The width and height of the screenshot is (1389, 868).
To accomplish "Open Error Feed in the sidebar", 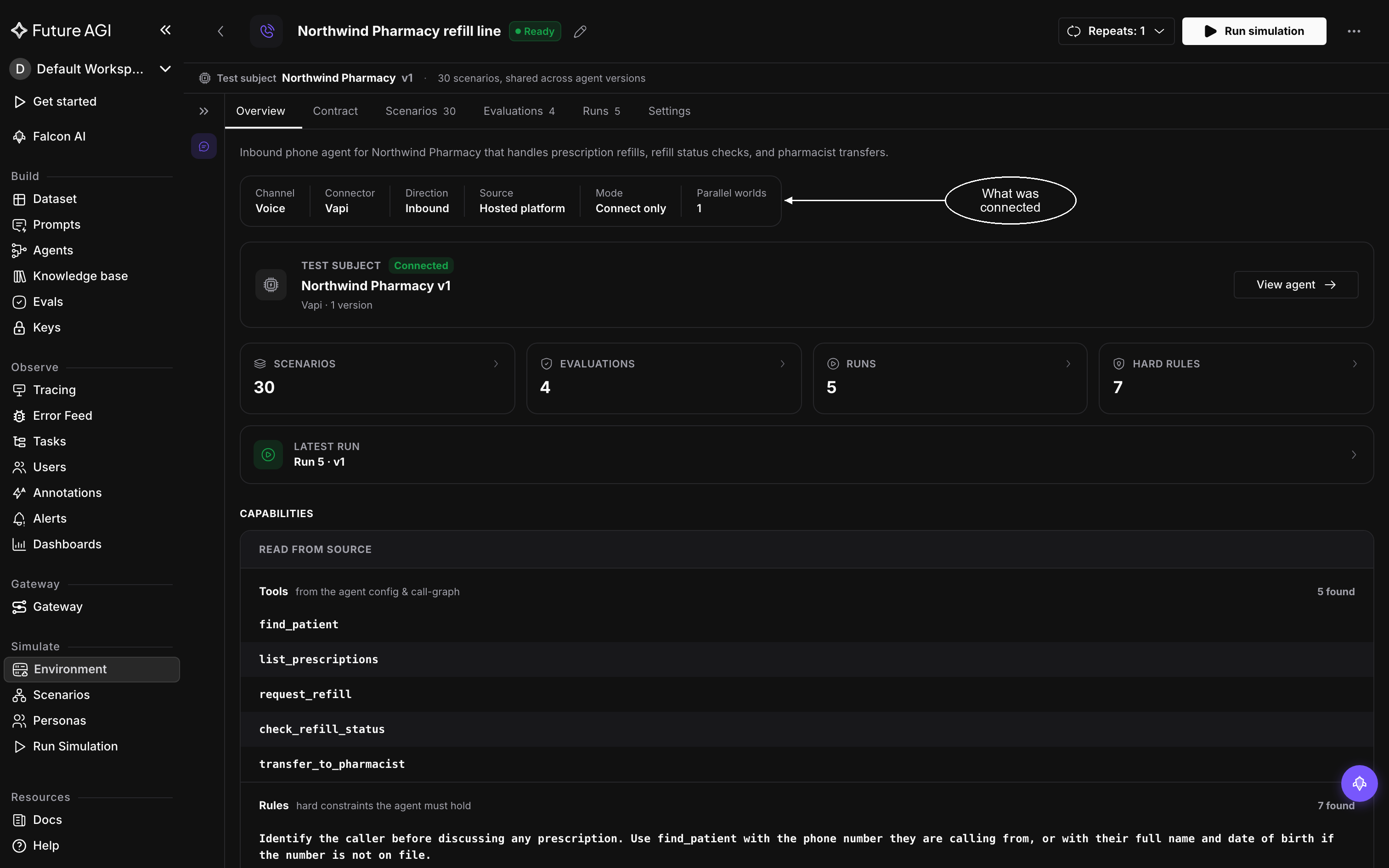I will pyautogui.click(x=92, y=416).
